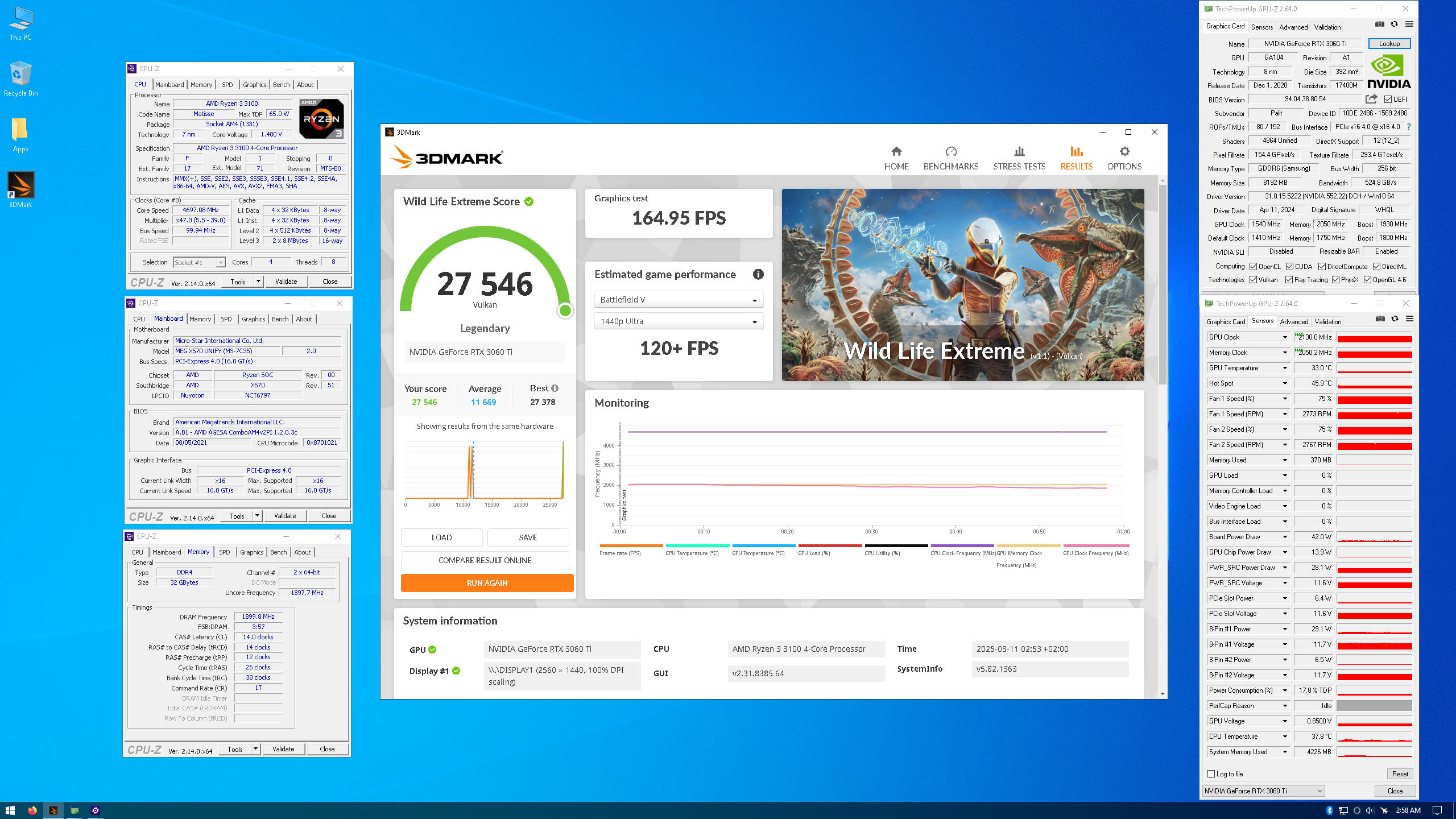Open Socket #1 selection dropdown in CPU-Z
1456x819 pixels.
click(199, 262)
